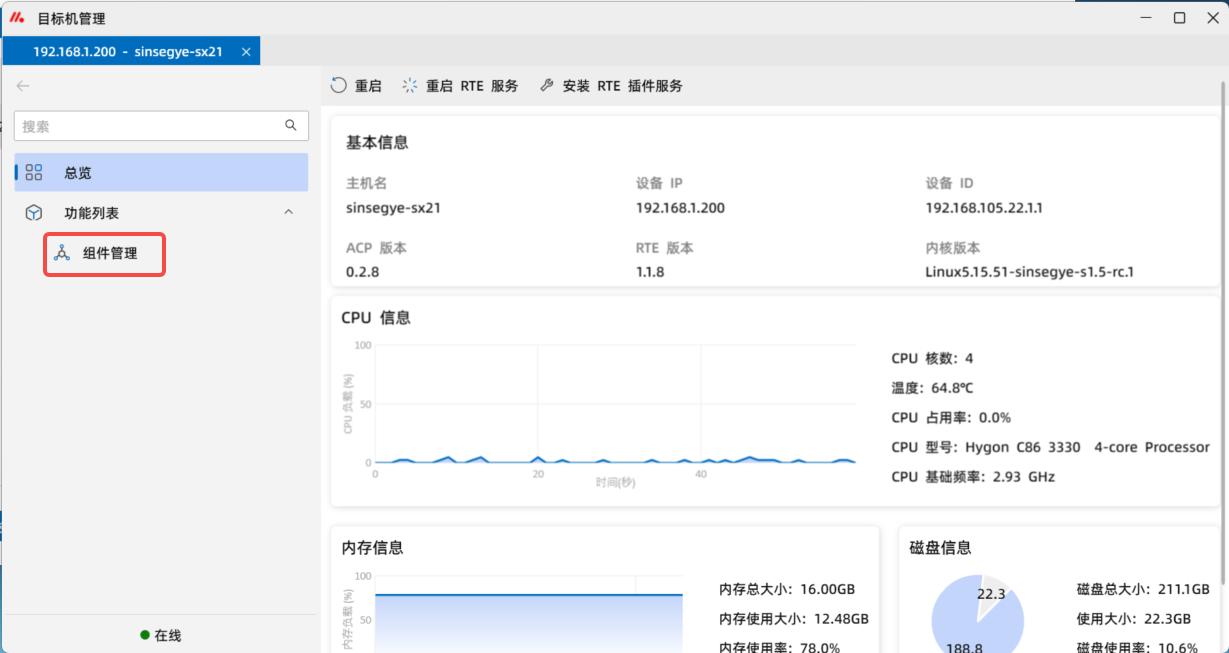Click the 重启 RTE 服务 spinner icon
This screenshot has width=1229, height=653.
tap(410, 86)
